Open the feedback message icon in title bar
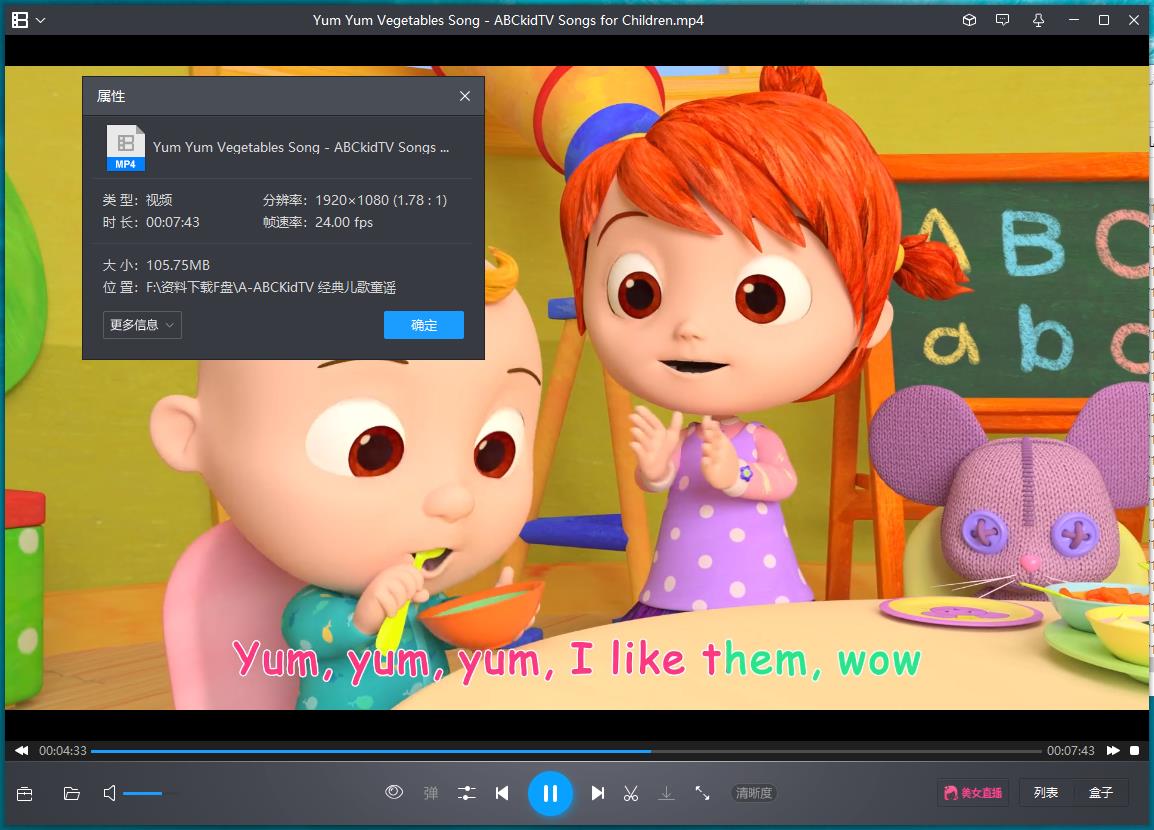This screenshot has height=830, width=1154. tap(1002, 20)
